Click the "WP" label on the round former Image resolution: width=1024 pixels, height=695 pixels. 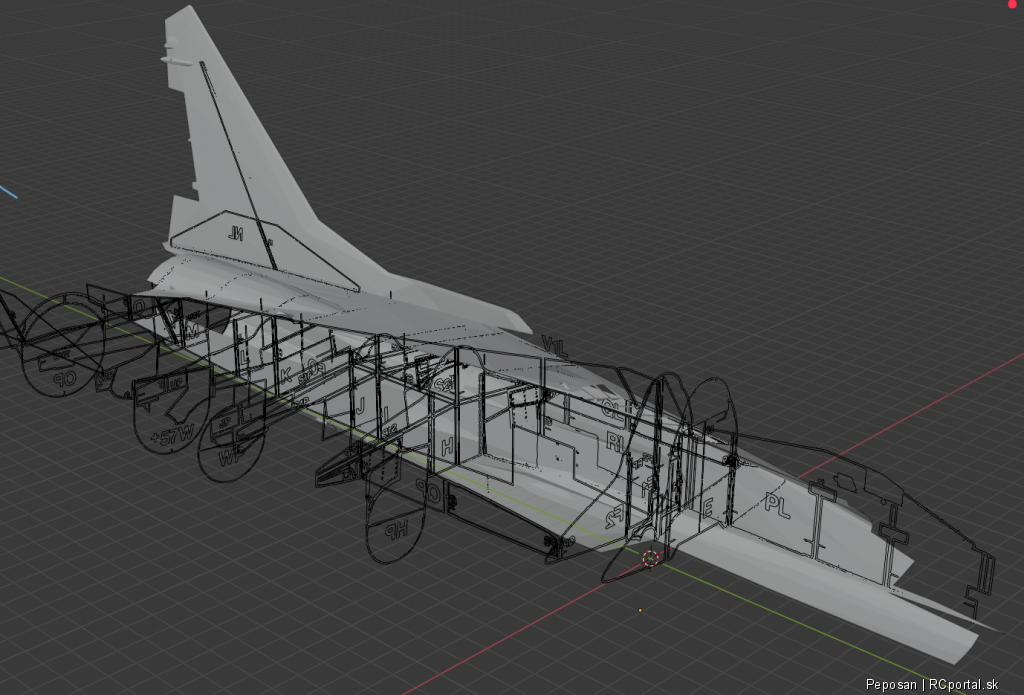tap(229, 456)
